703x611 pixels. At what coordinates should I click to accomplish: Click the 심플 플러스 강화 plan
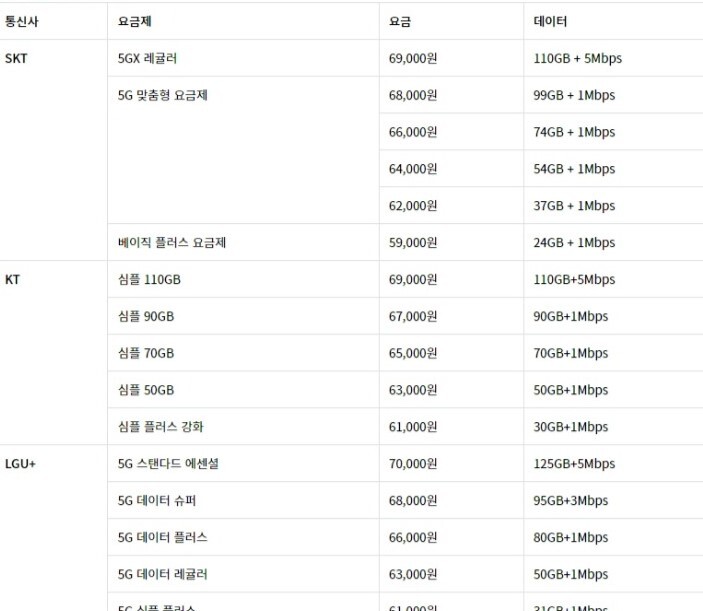click(161, 427)
